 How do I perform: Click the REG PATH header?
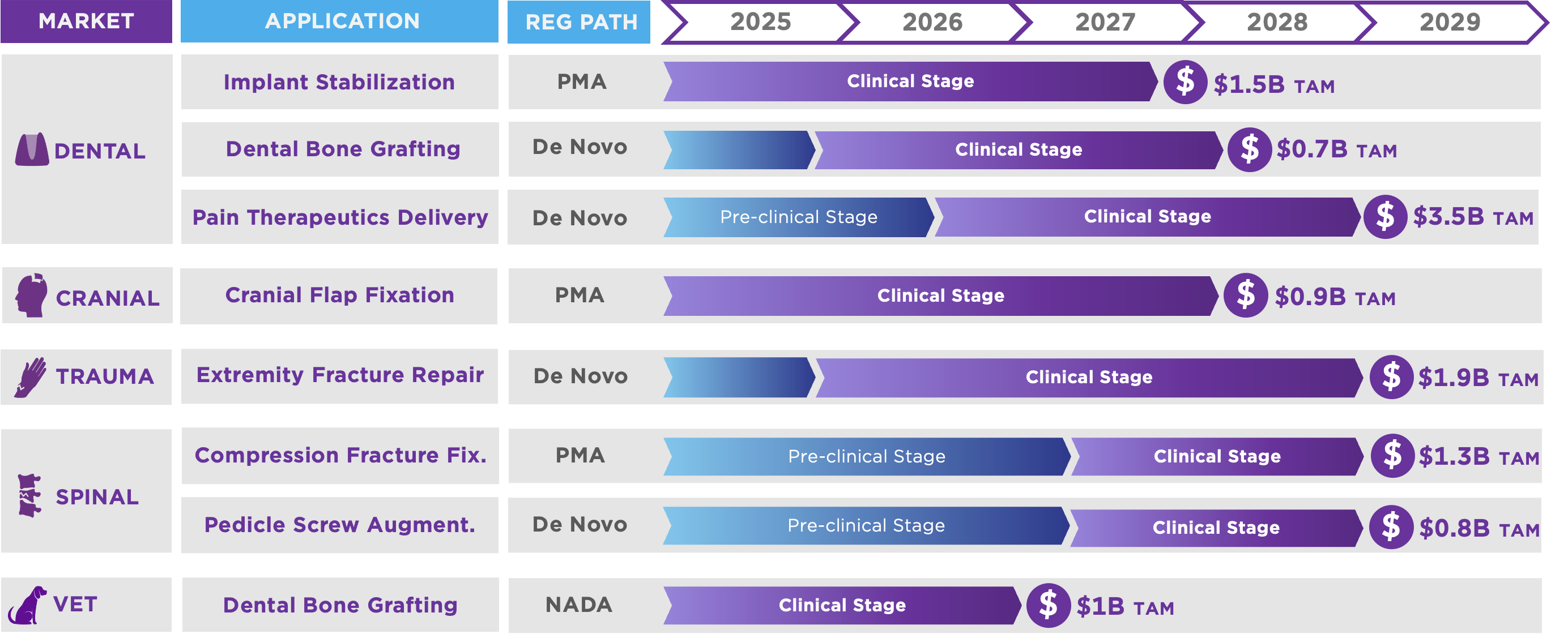click(580, 23)
